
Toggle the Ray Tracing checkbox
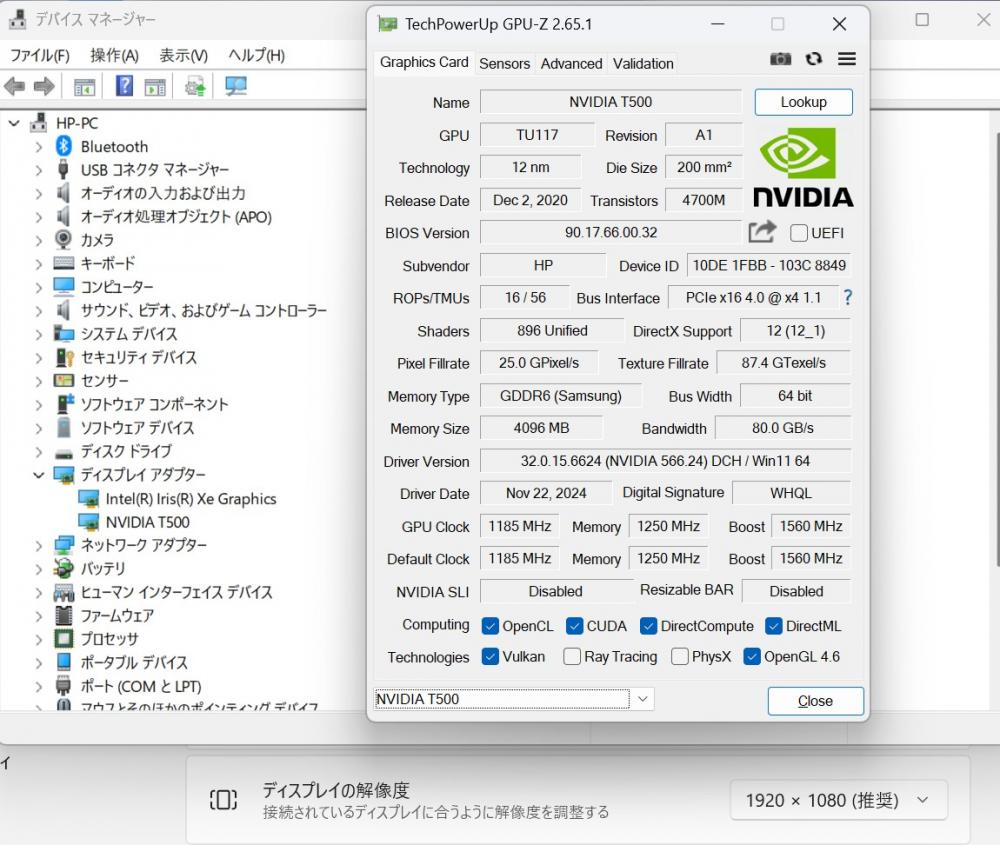(572, 656)
